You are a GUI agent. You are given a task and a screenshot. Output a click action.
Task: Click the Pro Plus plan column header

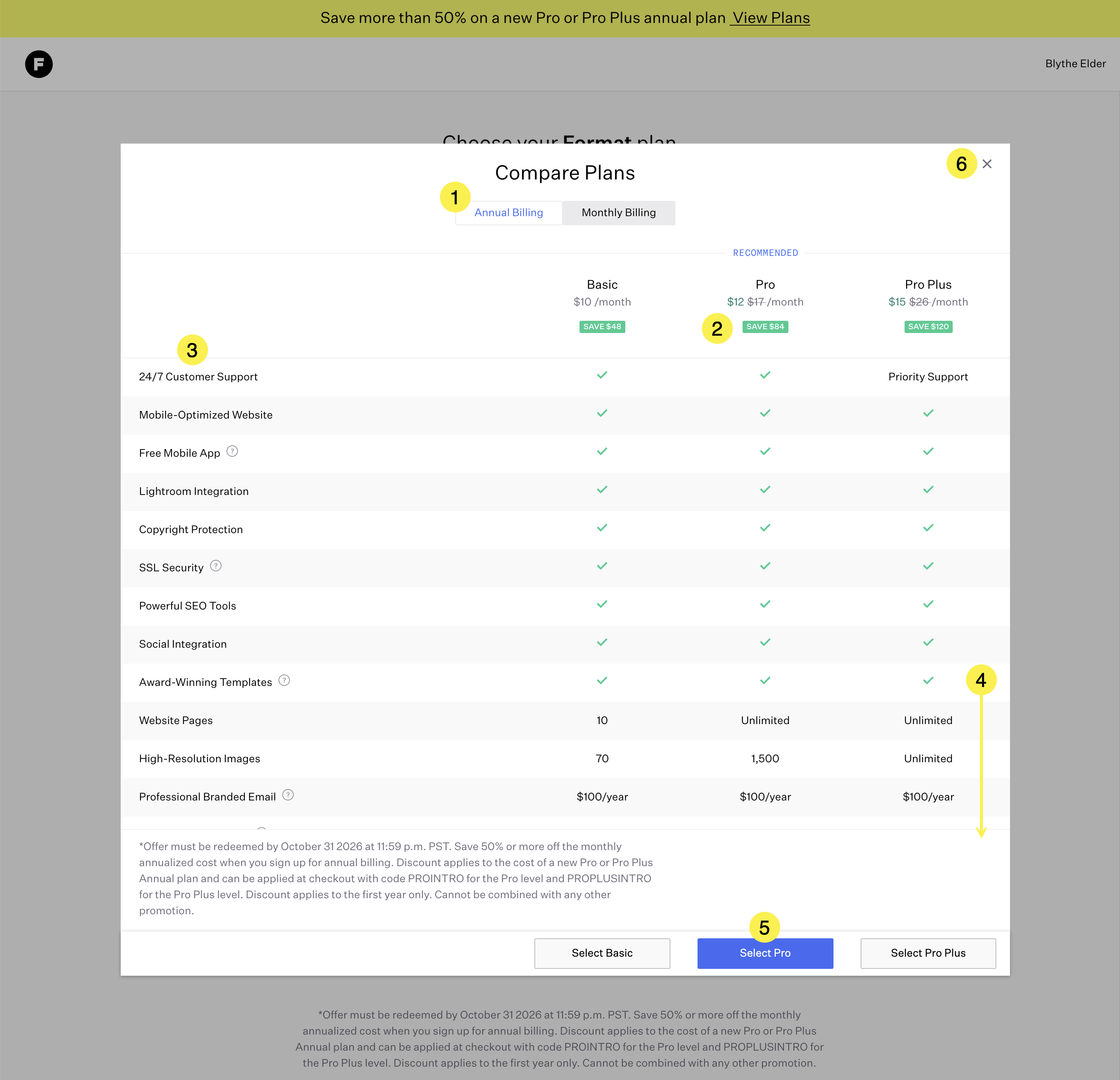click(x=928, y=285)
